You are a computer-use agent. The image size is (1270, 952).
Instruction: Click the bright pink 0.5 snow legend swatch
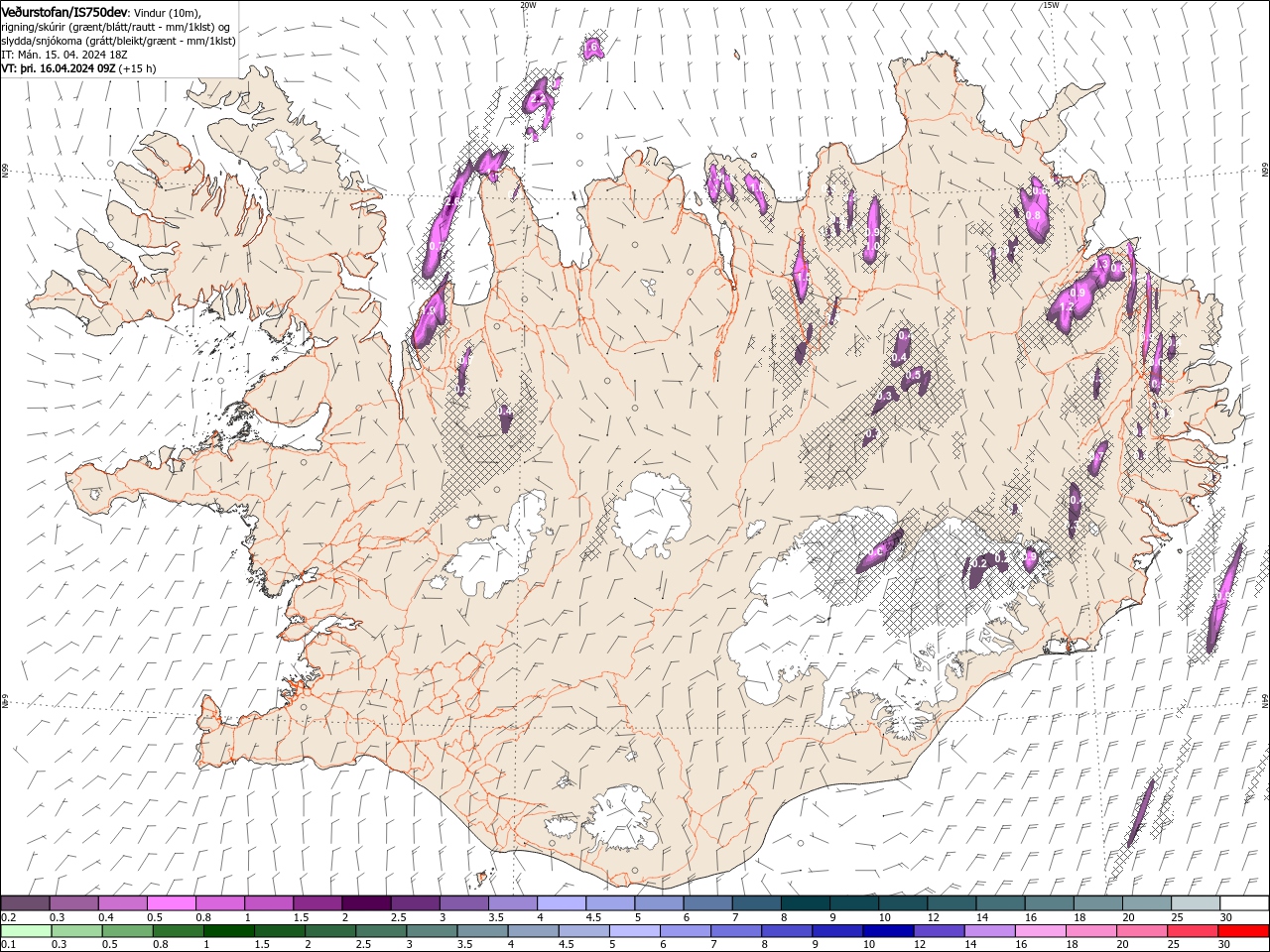[x=171, y=903]
